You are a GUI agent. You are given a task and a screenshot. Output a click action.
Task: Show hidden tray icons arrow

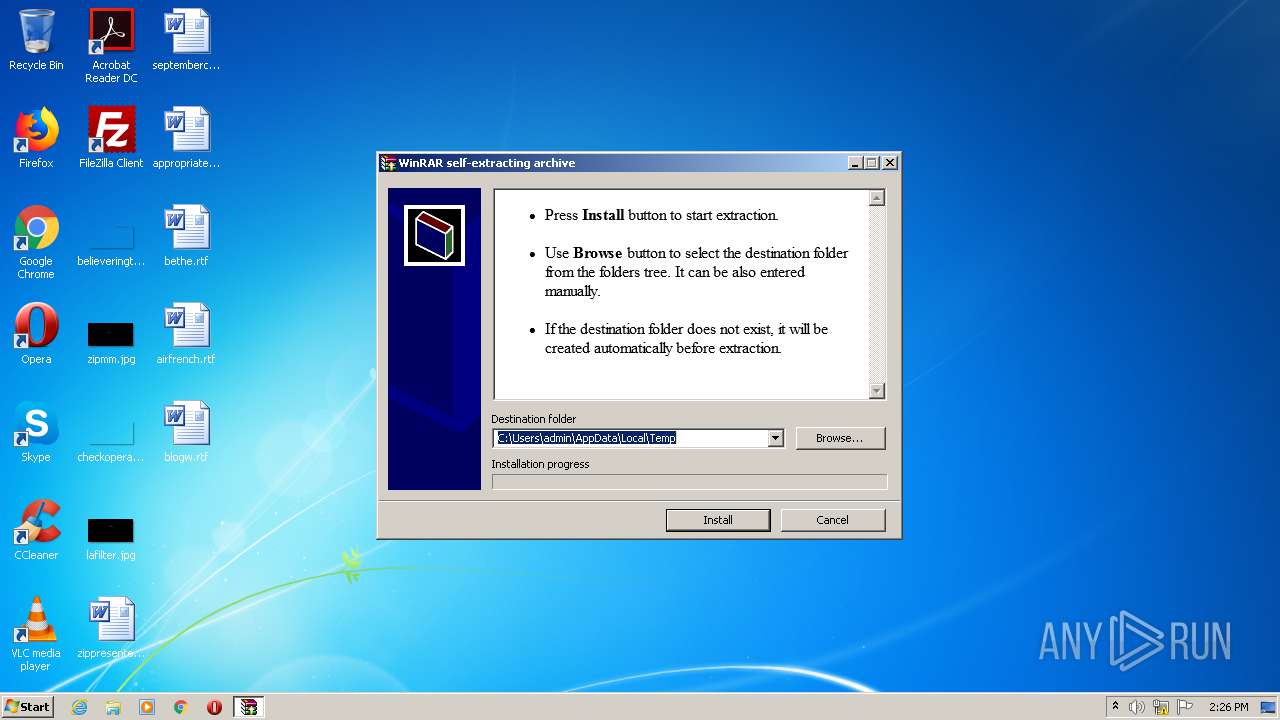click(1115, 707)
